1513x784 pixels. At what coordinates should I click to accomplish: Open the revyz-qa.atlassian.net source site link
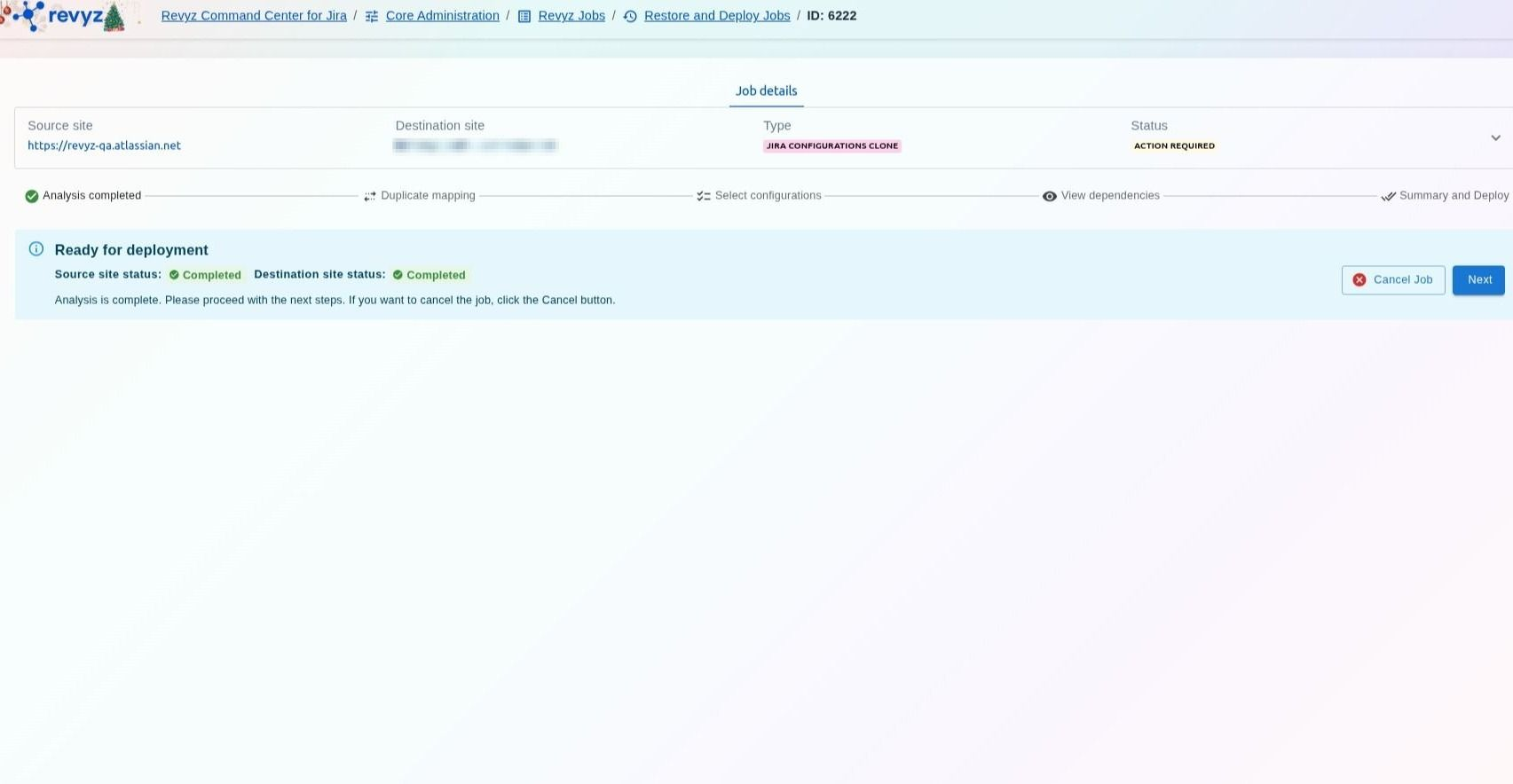tap(104, 145)
